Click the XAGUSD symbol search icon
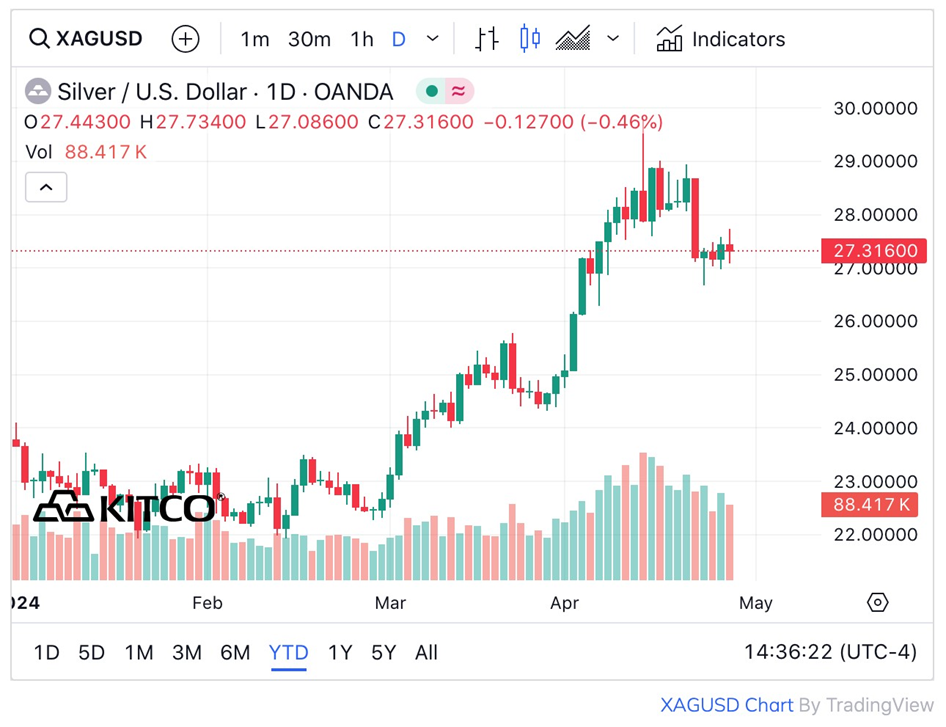The height and width of the screenshot is (727, 946). coord(39,40)
